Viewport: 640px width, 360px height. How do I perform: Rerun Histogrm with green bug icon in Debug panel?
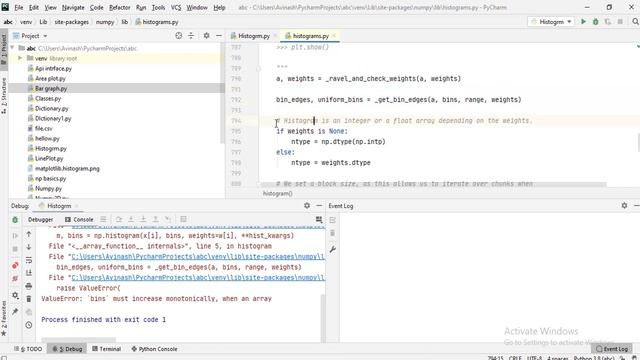(x=15, y=220)
